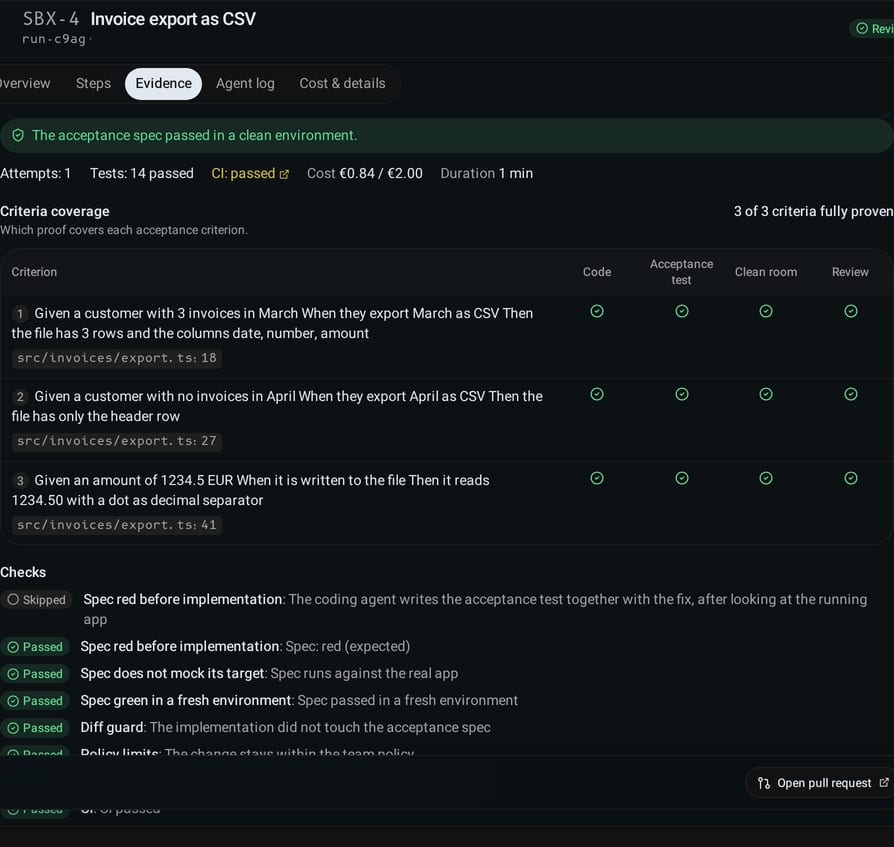Click Acceptance test check for April export criterion
Viewport: 894px width, 847px height.
[682, 394]
